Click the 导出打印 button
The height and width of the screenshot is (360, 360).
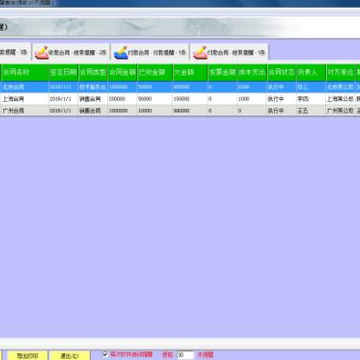pyautogui.click(x=27, y=356)
